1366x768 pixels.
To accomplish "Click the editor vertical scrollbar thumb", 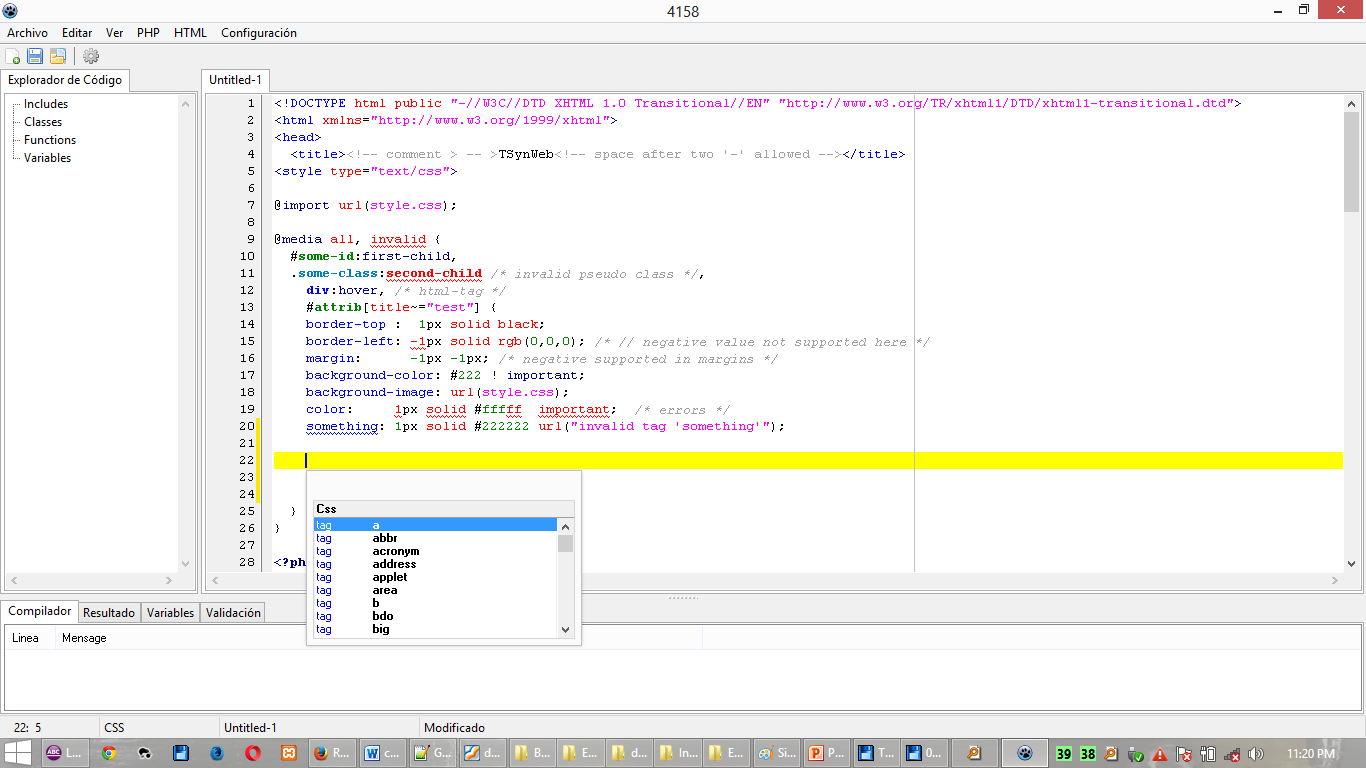I will pos(1351,160).
